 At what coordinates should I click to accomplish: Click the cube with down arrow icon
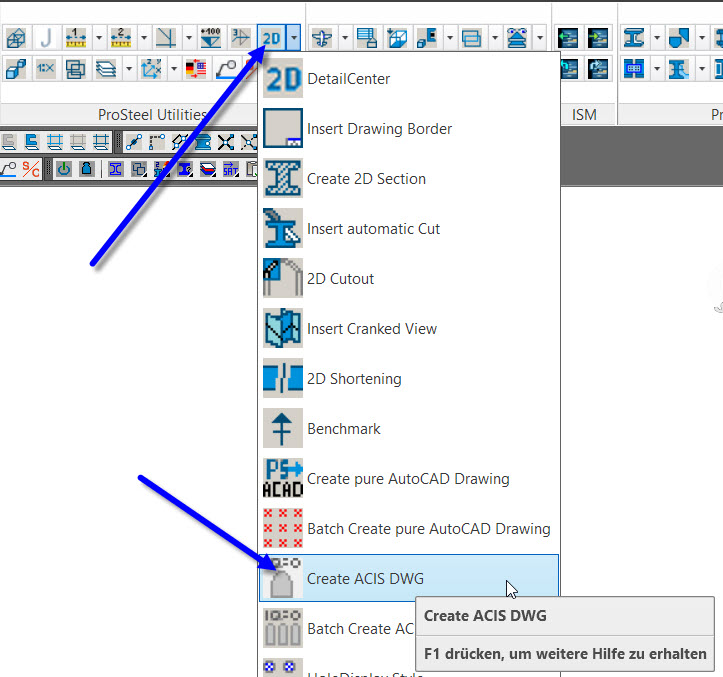(397, 37)
